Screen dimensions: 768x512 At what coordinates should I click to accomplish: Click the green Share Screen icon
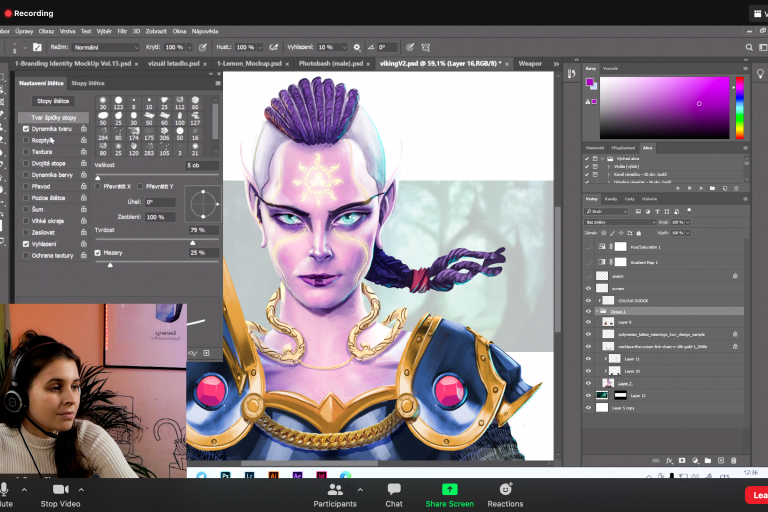pyautogui.click(x=449, y=489)
